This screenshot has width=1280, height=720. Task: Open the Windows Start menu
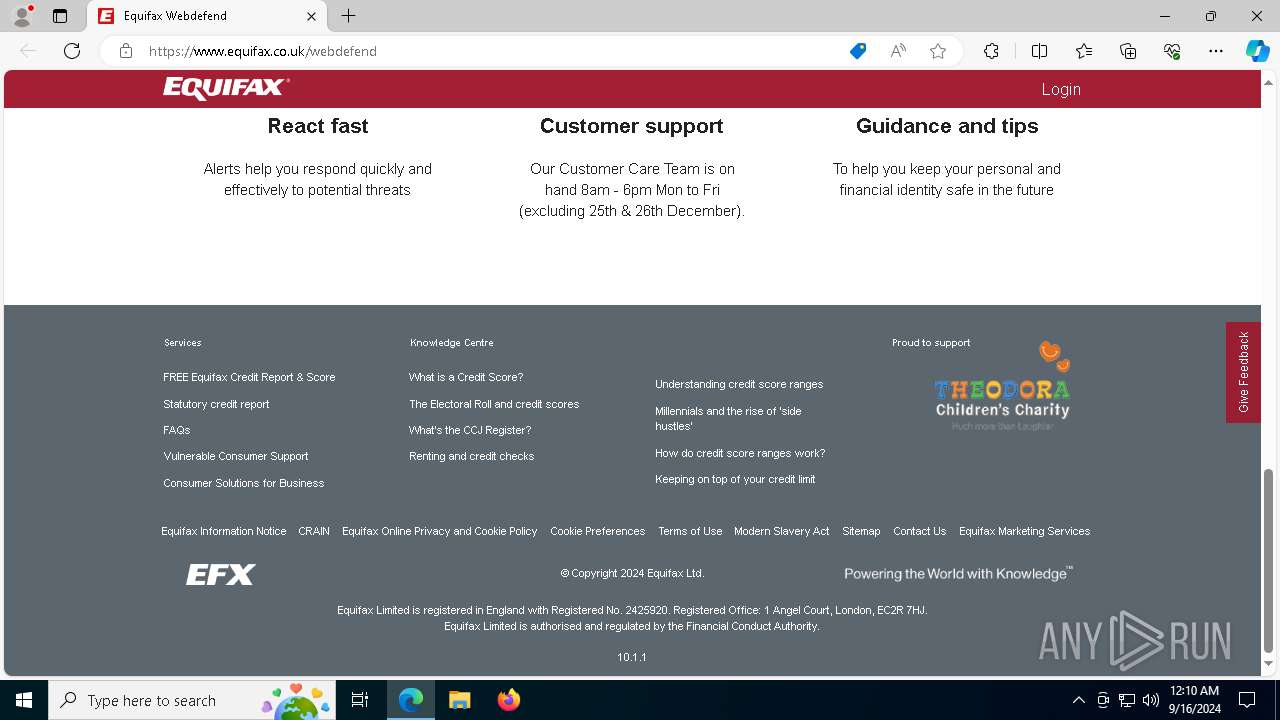pos(24,700)
